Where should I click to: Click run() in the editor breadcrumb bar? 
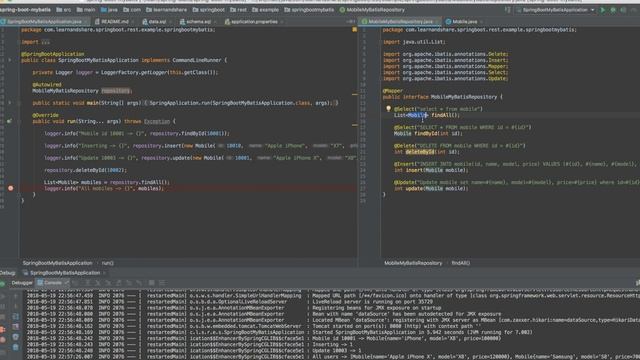[x=108, y=263]
